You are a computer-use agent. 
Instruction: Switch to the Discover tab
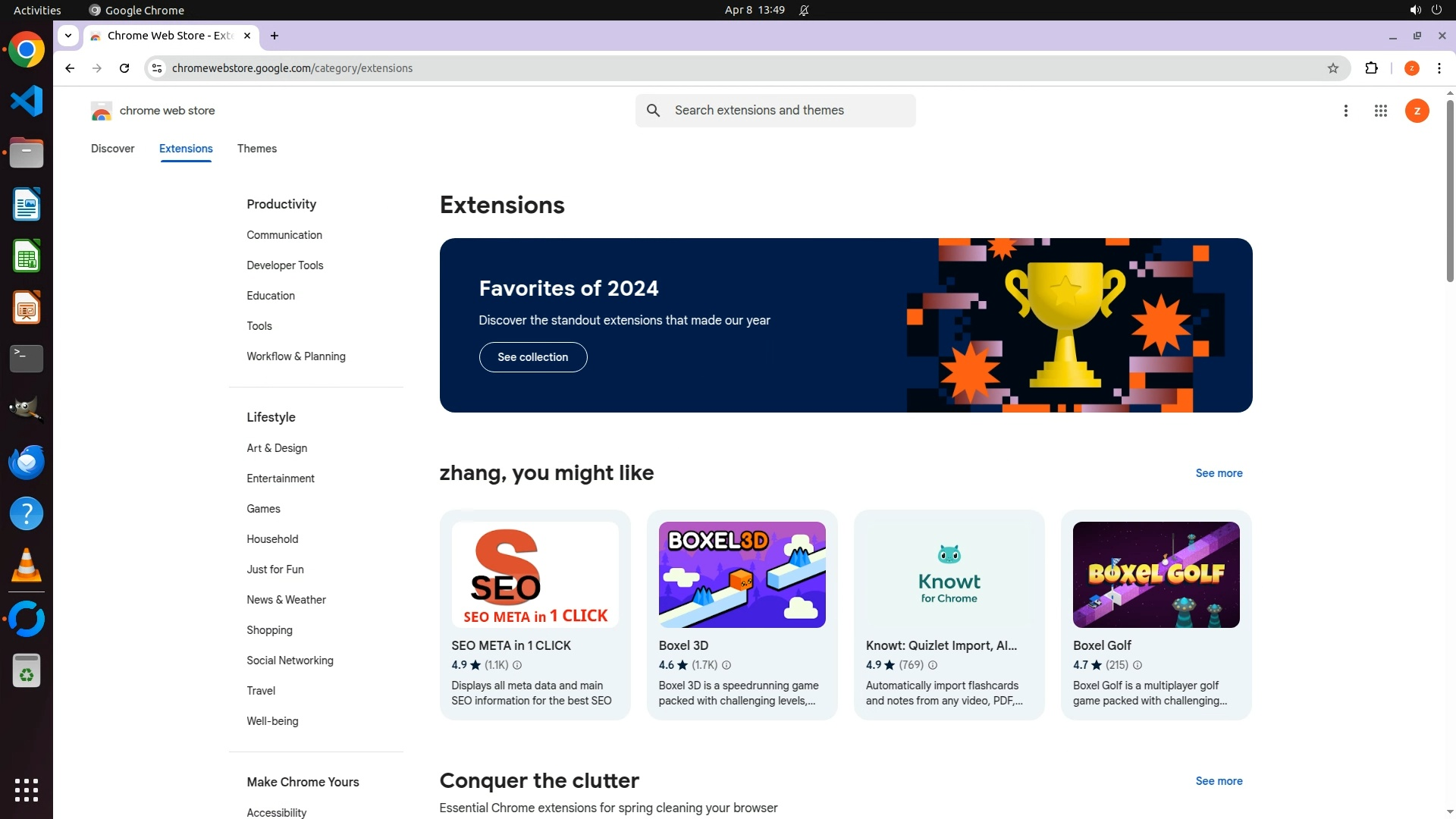[112, 149]
